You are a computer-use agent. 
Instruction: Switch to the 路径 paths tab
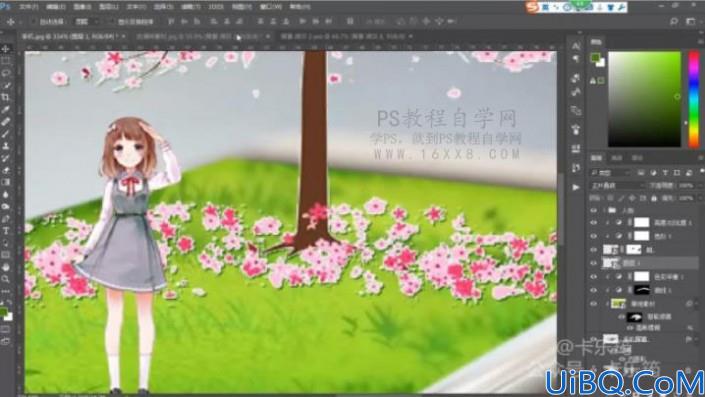pos(637,158)
